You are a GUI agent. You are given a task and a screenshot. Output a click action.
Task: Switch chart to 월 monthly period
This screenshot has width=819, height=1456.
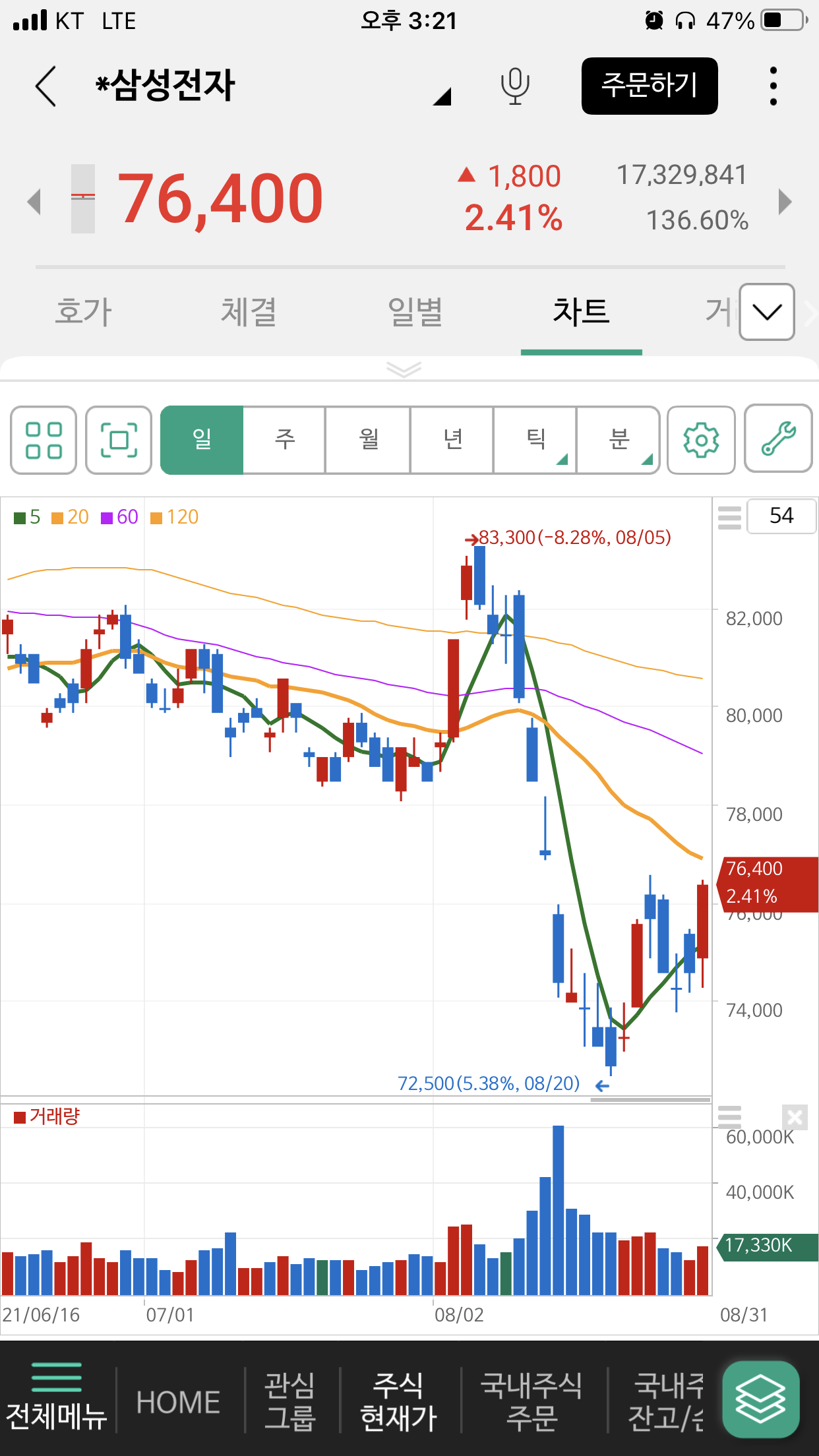pyautogui.click(x=368, y=440)
